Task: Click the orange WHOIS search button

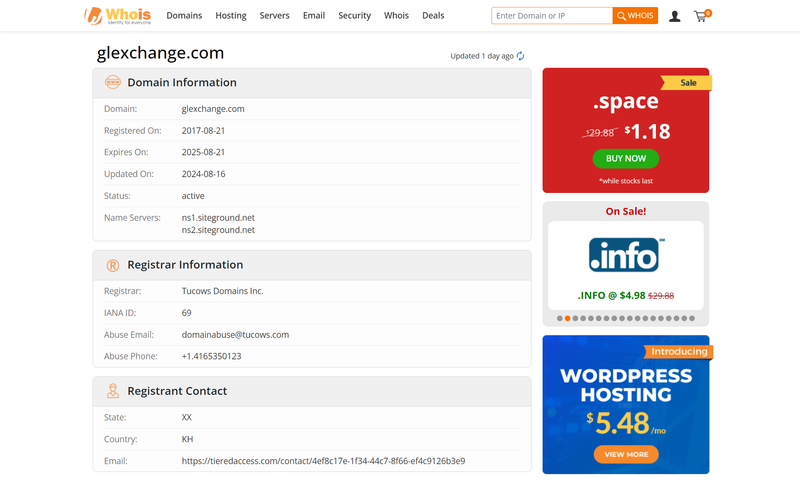Action: (635, 16)
